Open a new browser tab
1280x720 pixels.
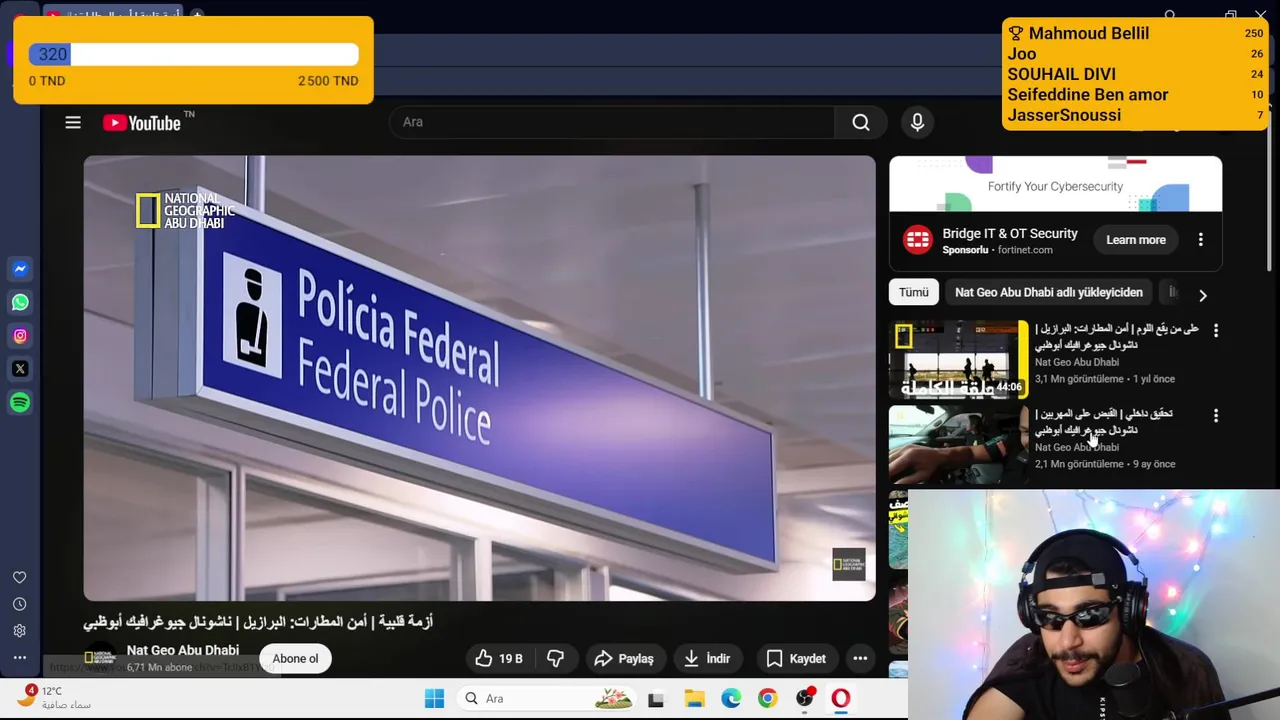coord(197,16)
